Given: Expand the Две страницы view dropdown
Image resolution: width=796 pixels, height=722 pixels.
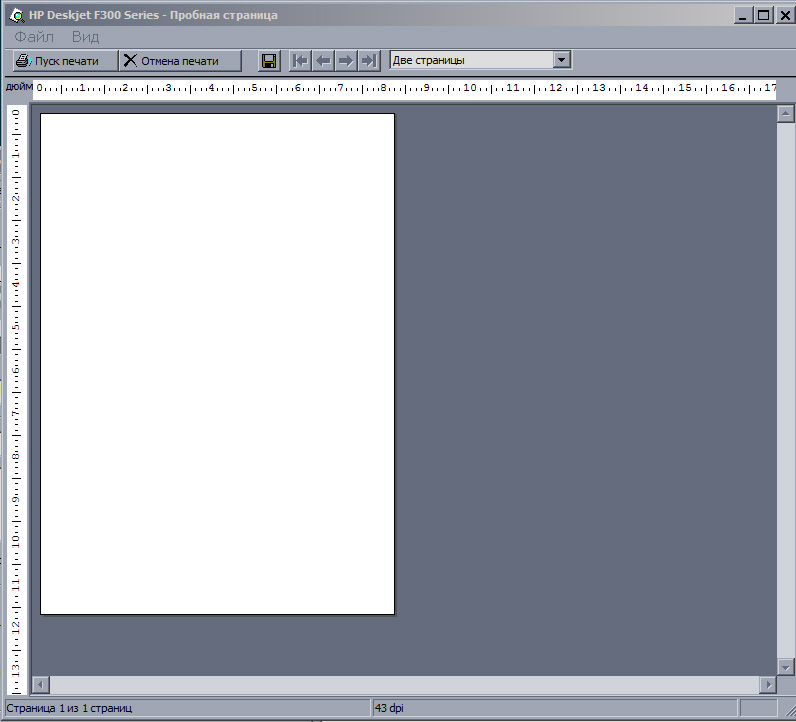Looking at the screenshot, I should 561,60.
